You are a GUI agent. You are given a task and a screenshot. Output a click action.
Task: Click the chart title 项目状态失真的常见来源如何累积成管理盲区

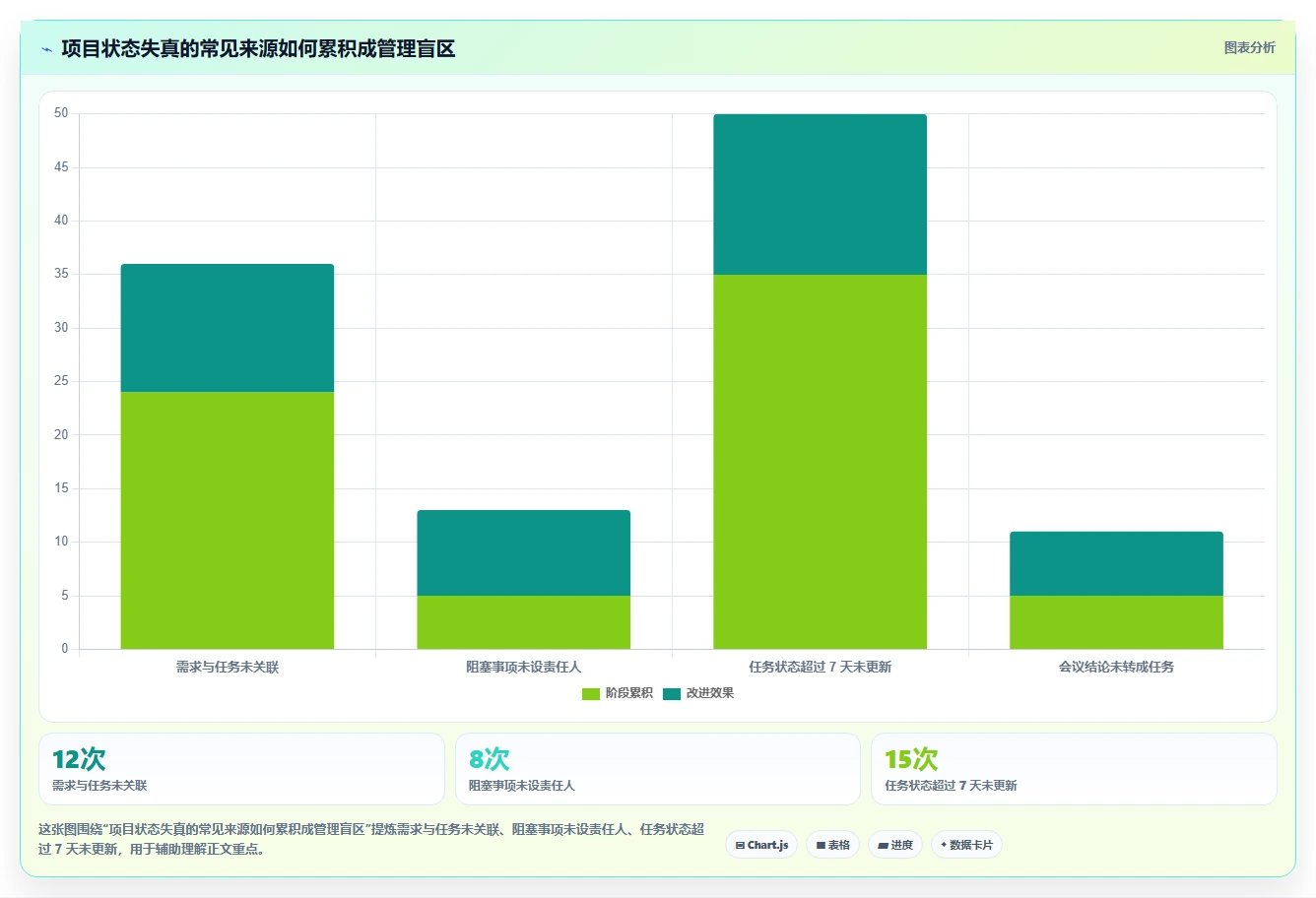point(258,49)
